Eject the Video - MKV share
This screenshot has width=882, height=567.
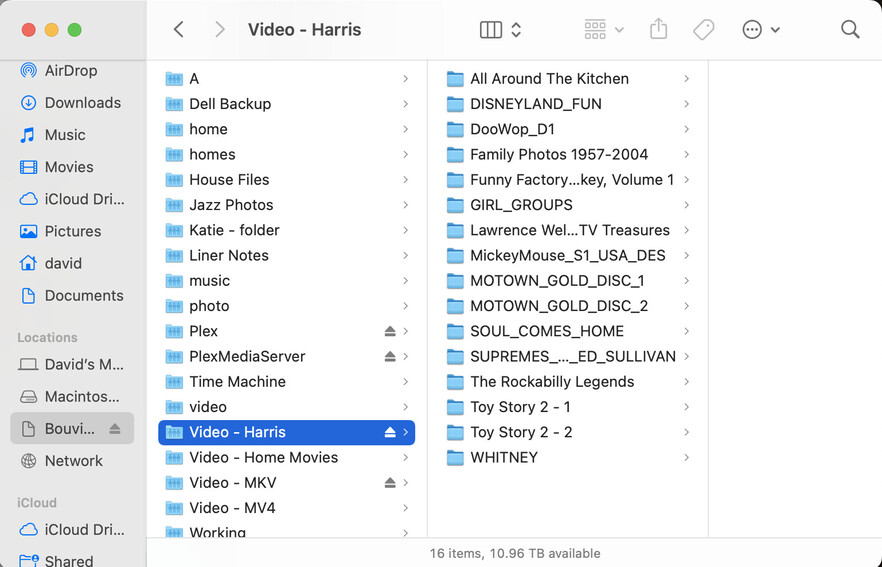(390, 483)
